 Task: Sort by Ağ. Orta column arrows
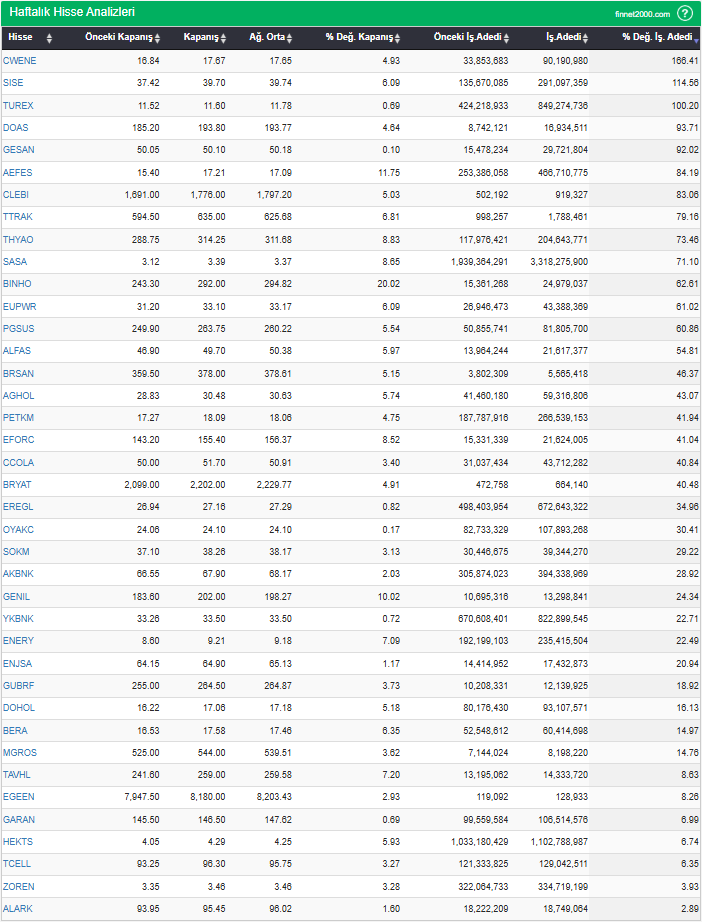click(x=290, y=38)
